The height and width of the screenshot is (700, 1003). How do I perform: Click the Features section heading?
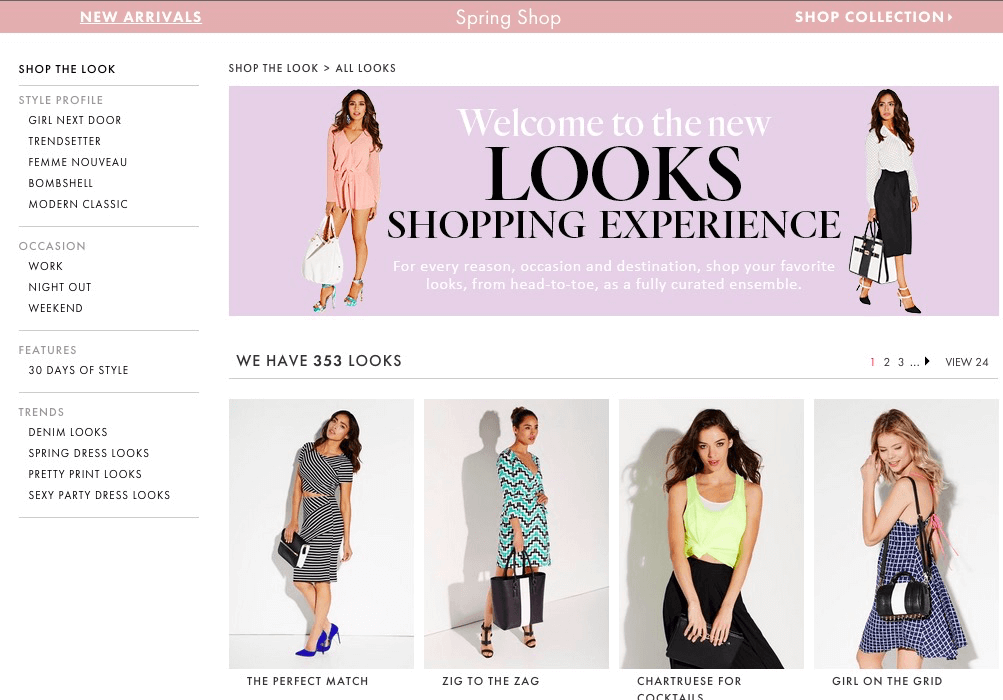(47, 351)
